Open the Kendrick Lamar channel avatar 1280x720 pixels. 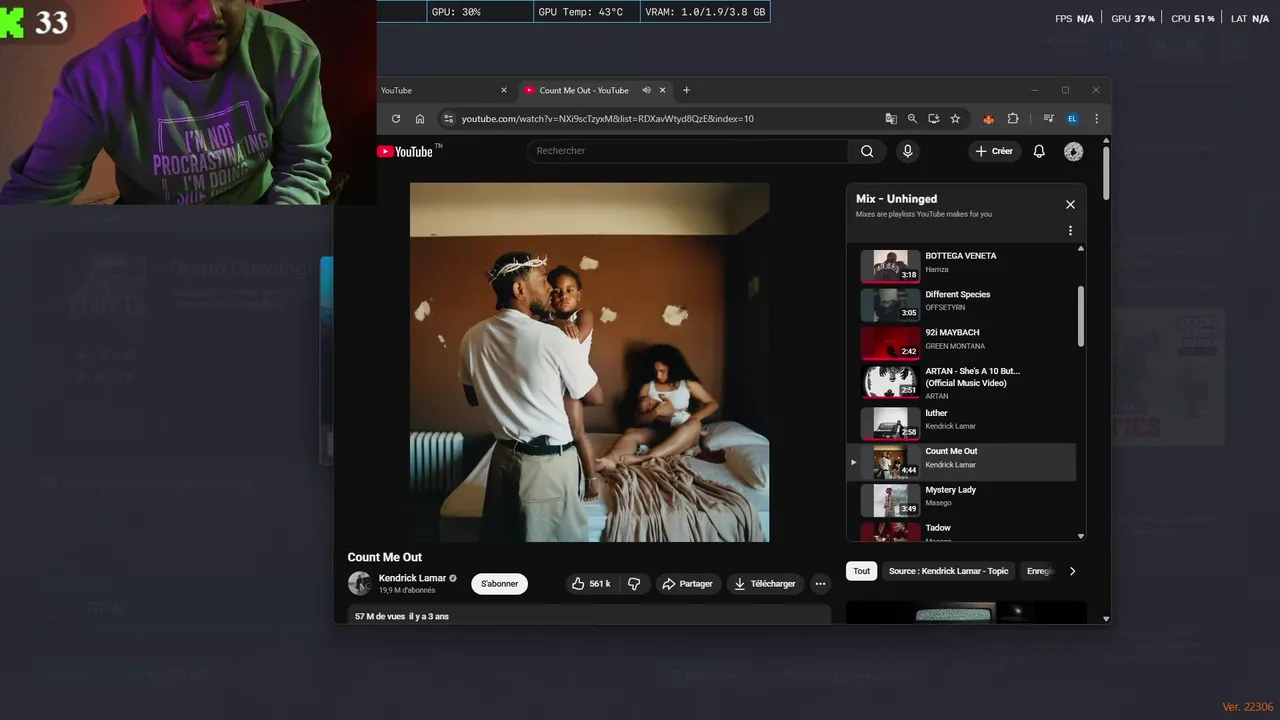coord(360,583)
